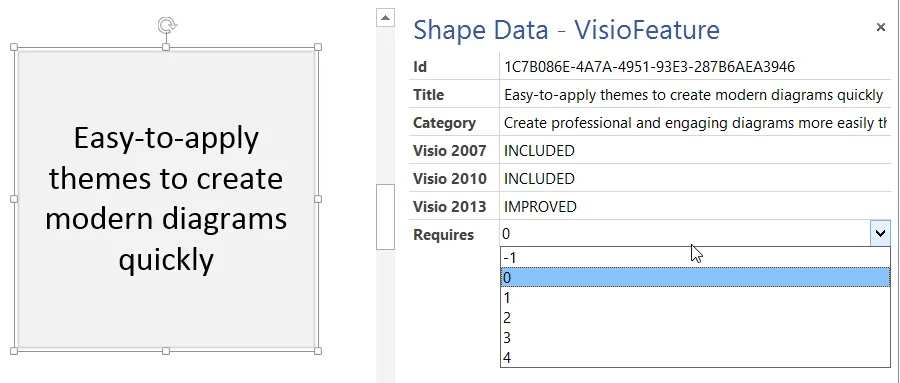Pick 4 from the Requires list
The image size is (900, 383).
pos(695,358)
